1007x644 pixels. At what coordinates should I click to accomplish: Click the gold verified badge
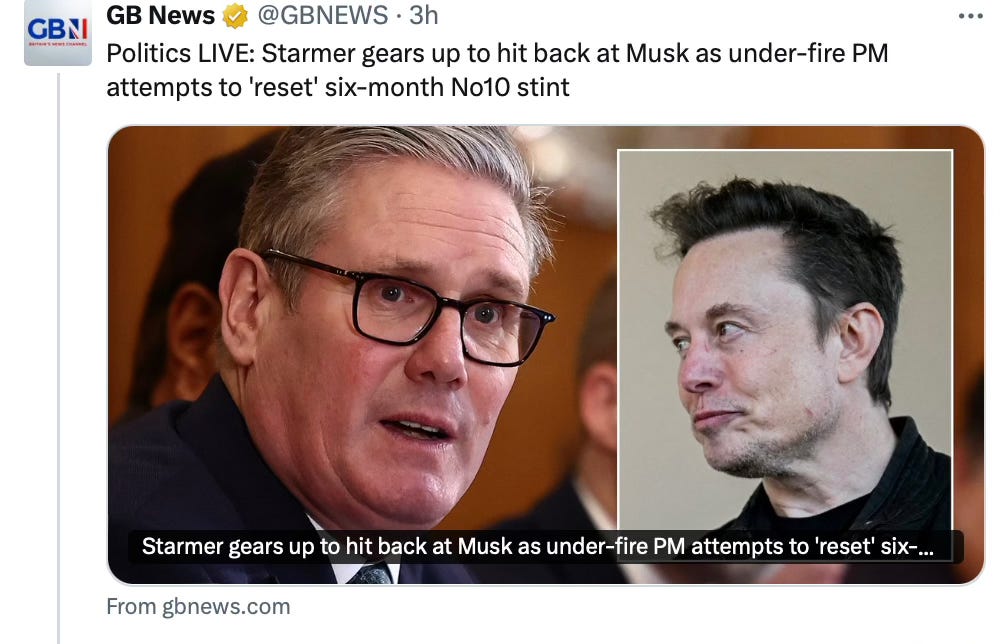(235, 16)
